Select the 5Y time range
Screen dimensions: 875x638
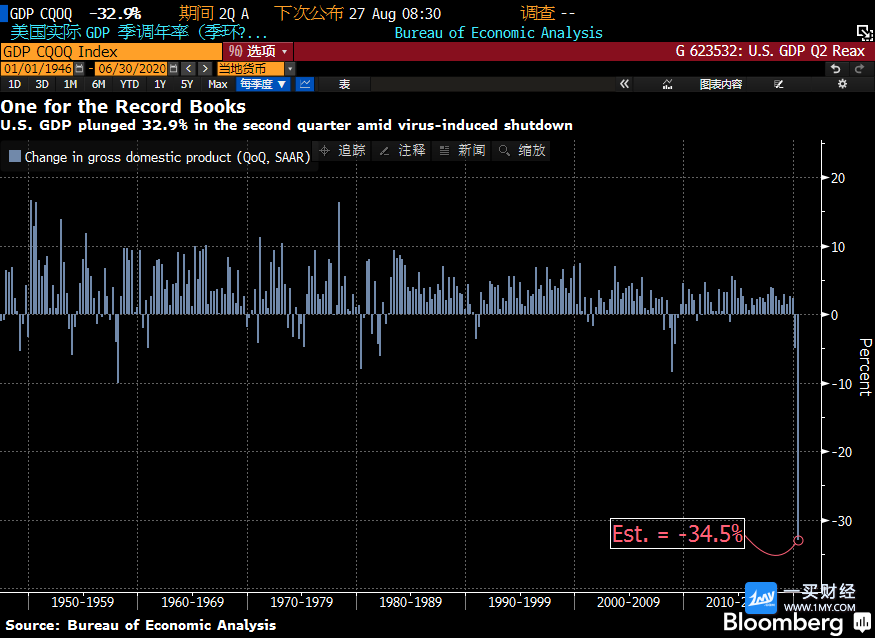[187, 84]
